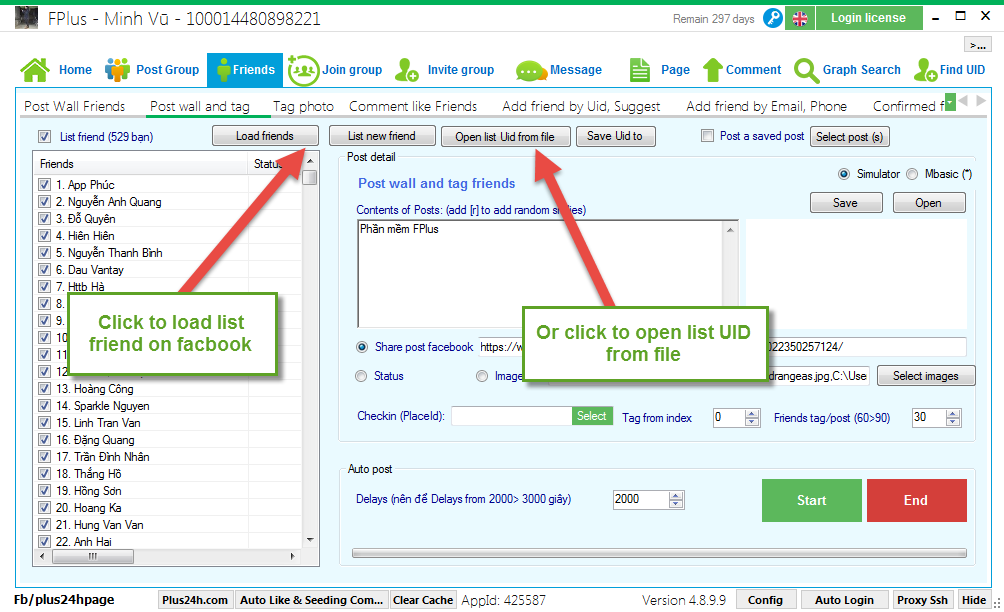Click the Login license button

point(869,18)
